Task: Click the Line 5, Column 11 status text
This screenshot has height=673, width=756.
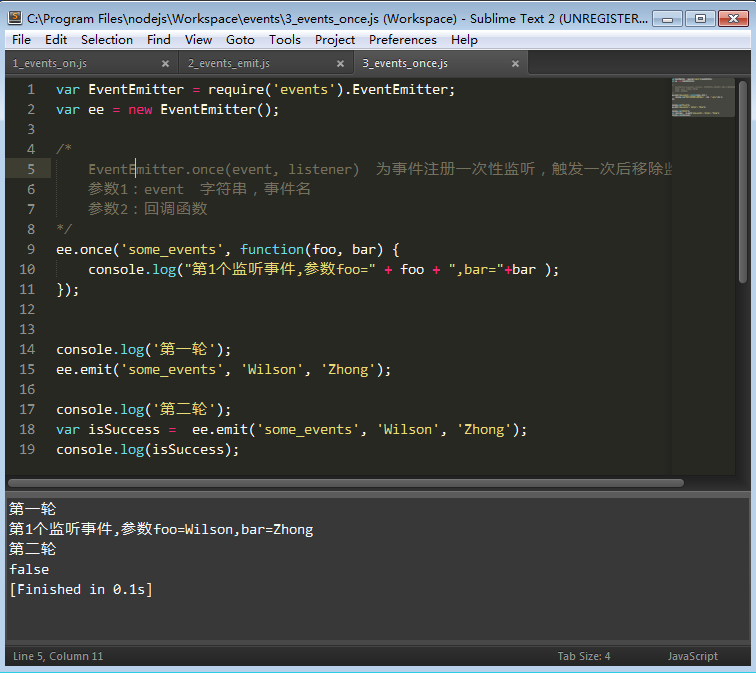Action: click(x=58, y=656)
